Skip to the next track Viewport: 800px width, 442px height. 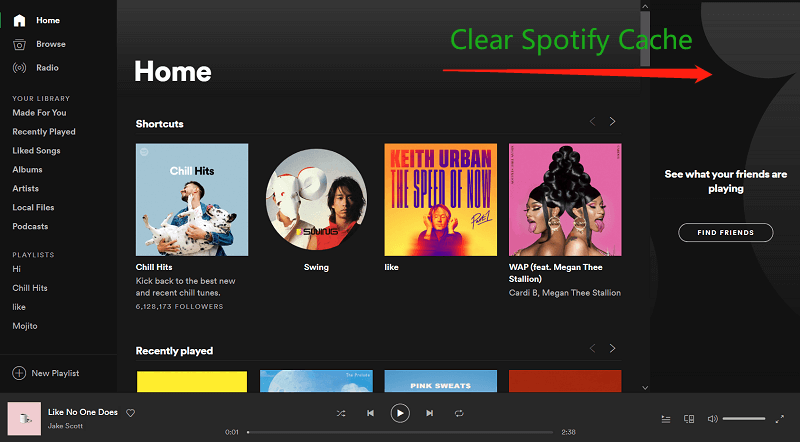pyautogui.click(x=430, y=413)
